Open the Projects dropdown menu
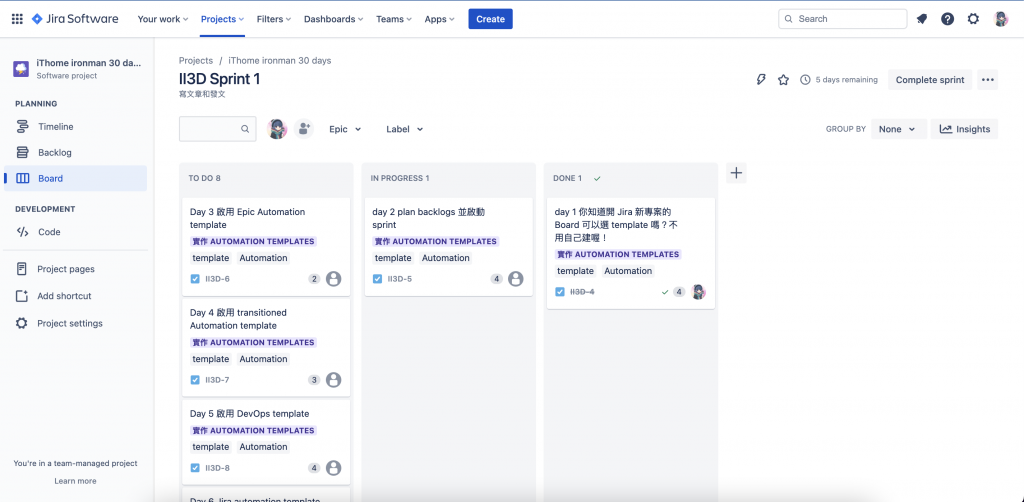This screenshot has width=1024, height=502. click(223, 19)
